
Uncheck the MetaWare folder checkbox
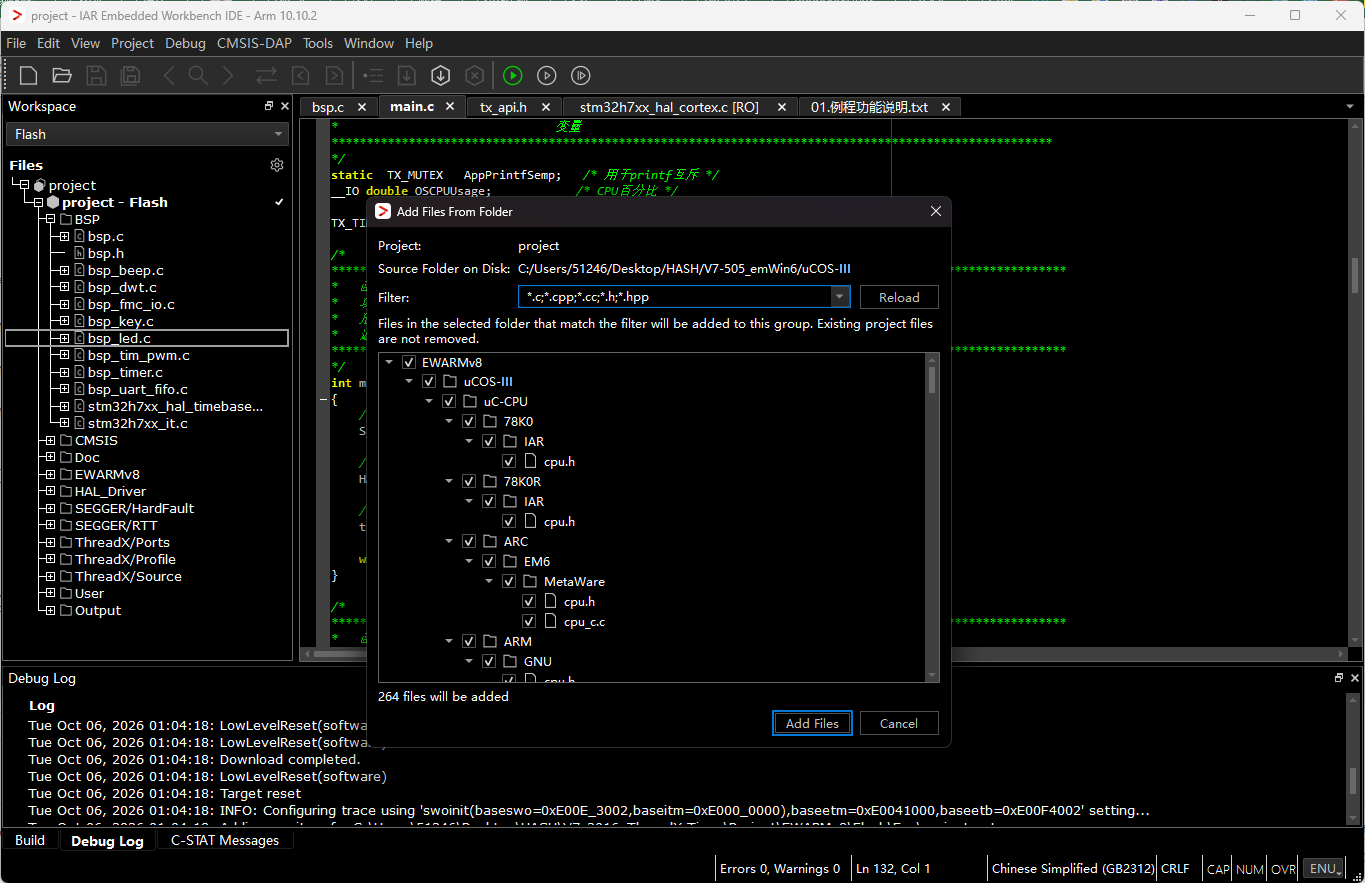click(509, 582)
